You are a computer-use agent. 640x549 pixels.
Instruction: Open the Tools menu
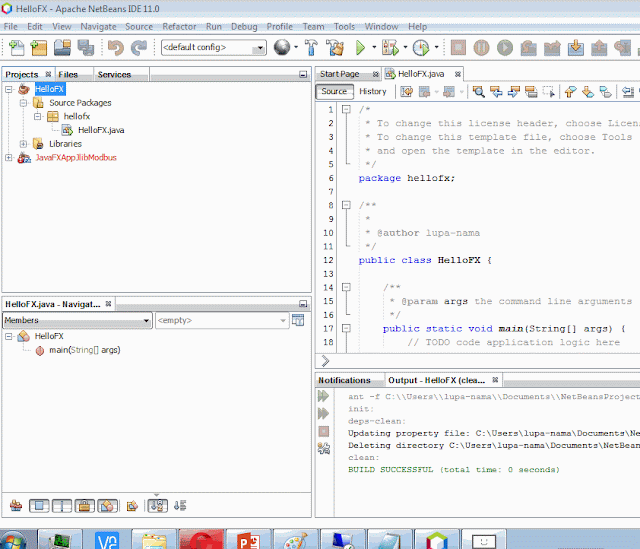coord(344,27)
